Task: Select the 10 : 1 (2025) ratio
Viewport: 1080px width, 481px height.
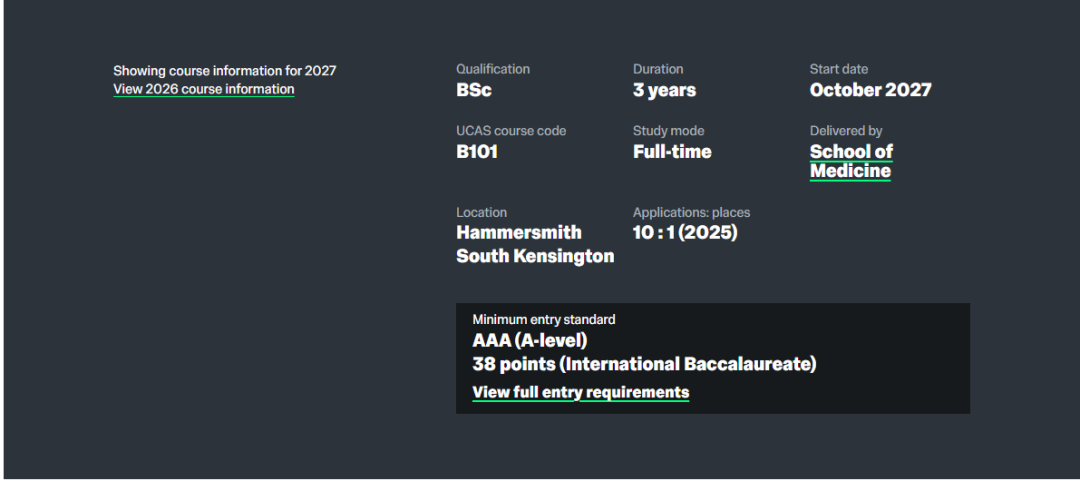Action: coord(685,233)
